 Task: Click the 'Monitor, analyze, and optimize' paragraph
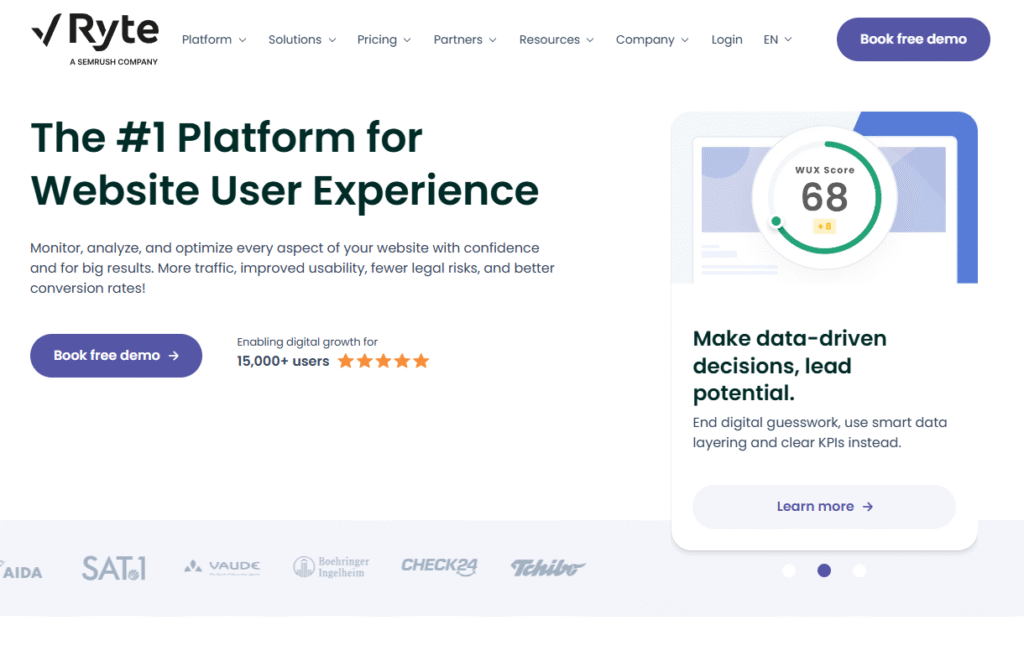point(292,268)
